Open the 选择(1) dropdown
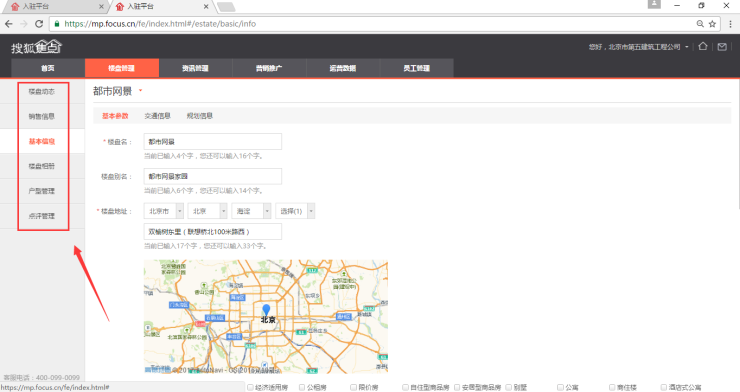This screenshot has height=392, width=740. (x=295, y=211)
